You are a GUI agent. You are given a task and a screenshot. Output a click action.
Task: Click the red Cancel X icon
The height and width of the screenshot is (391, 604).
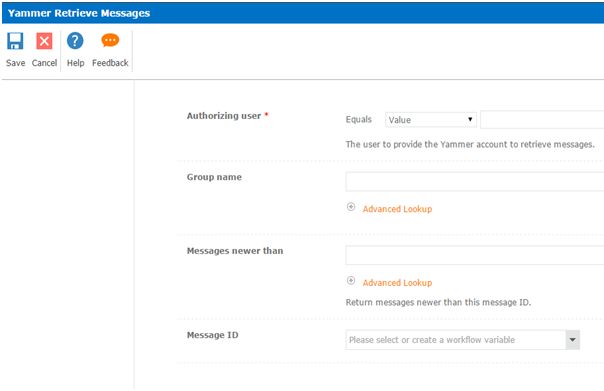pos(44,41)
